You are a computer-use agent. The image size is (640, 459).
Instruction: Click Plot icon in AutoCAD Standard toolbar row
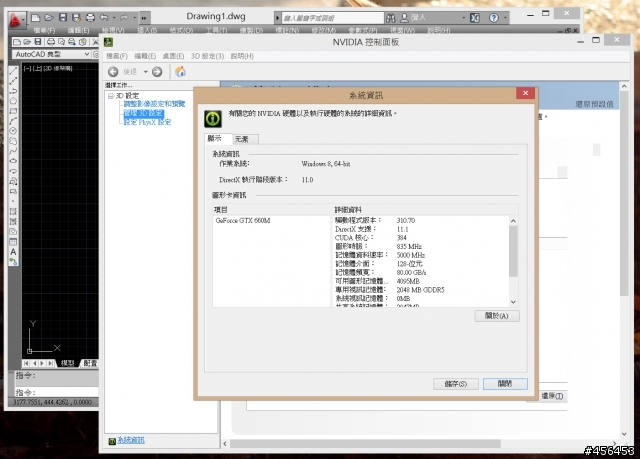[x=51, y=42]
